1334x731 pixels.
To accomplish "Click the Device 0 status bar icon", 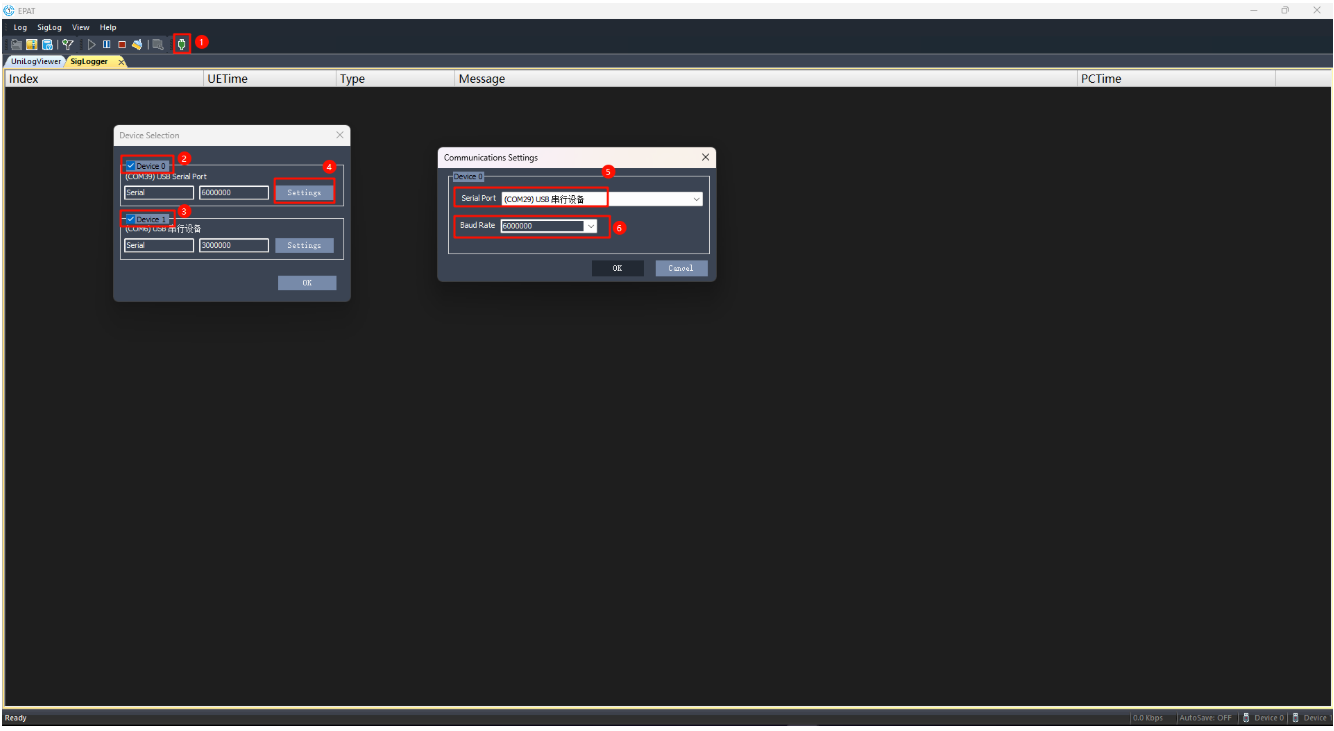I will tap(1246, 718).
